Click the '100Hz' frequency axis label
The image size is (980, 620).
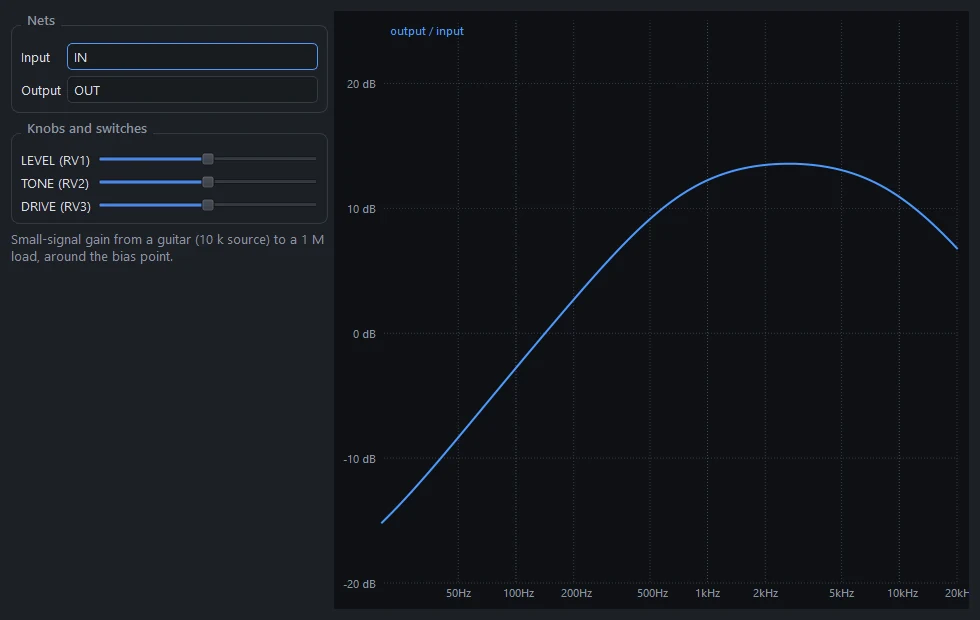point(519,593)
